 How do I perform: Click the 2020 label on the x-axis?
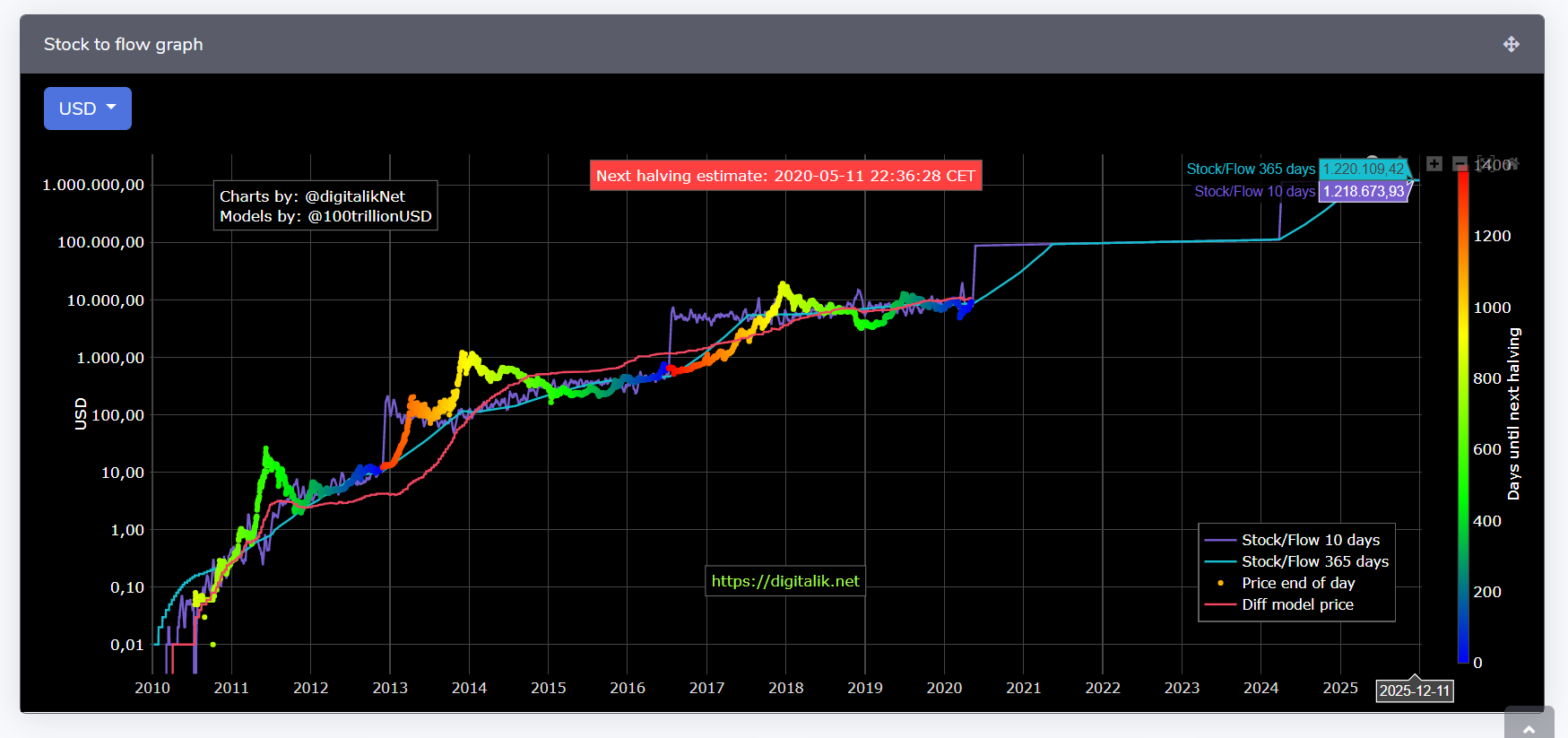(944, 688)
